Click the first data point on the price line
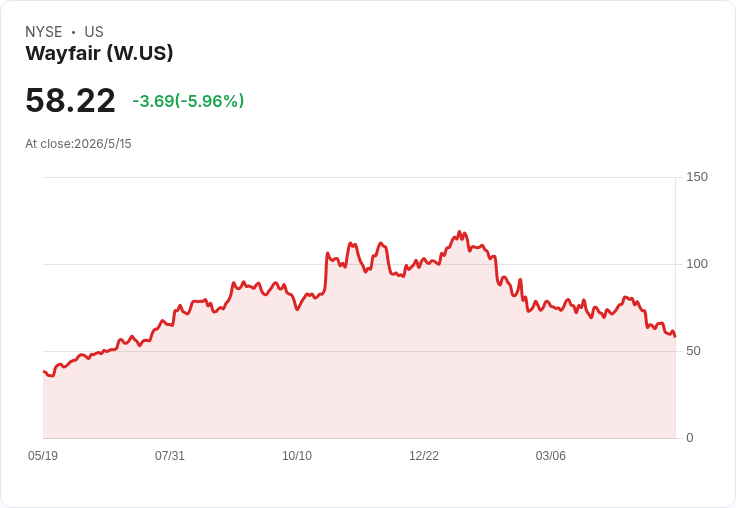Viewport: 736px width, 508px height. 44,372
